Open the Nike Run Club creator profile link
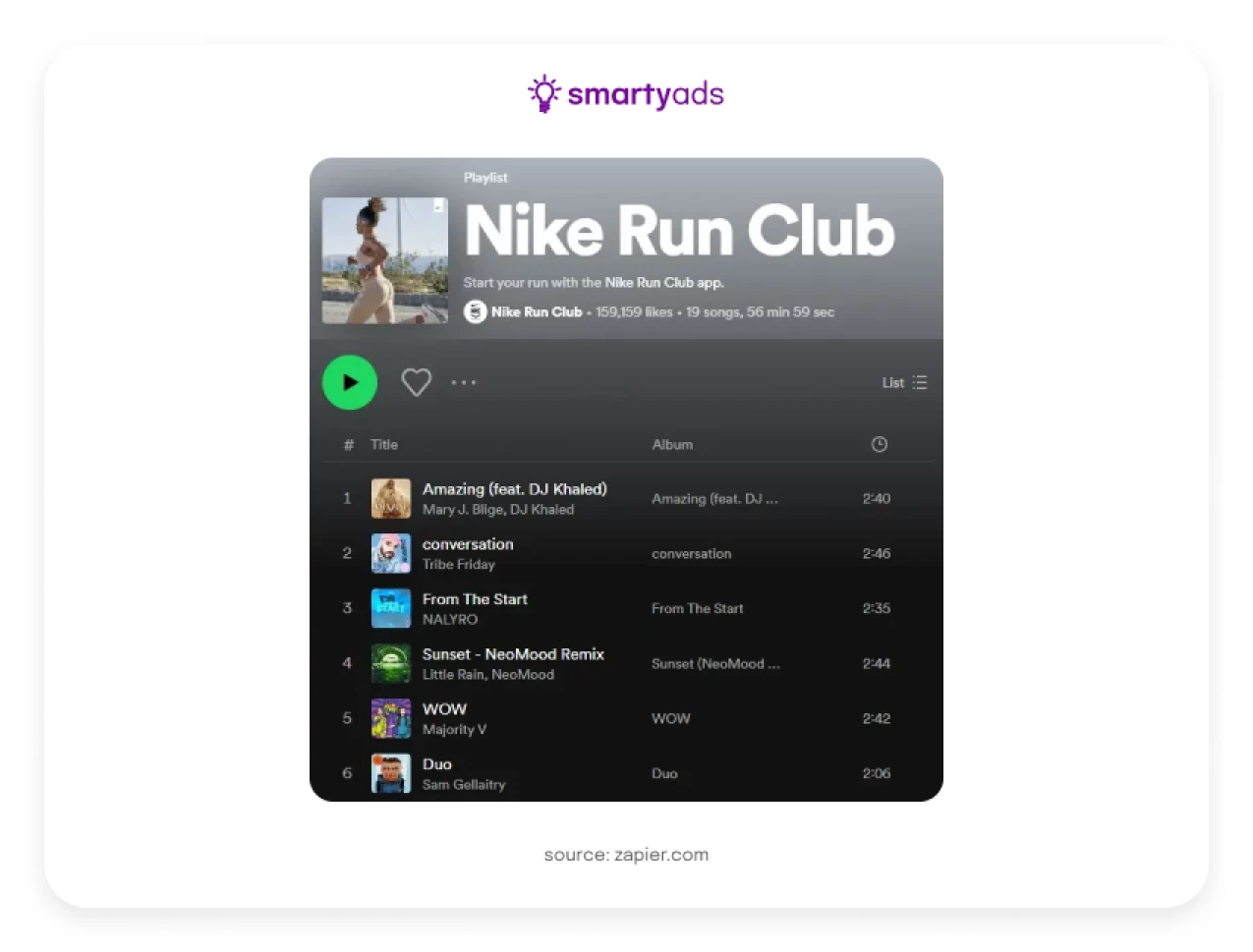Image resolution: width=1253 pixels, height=952 pixels. coord(537,312)
